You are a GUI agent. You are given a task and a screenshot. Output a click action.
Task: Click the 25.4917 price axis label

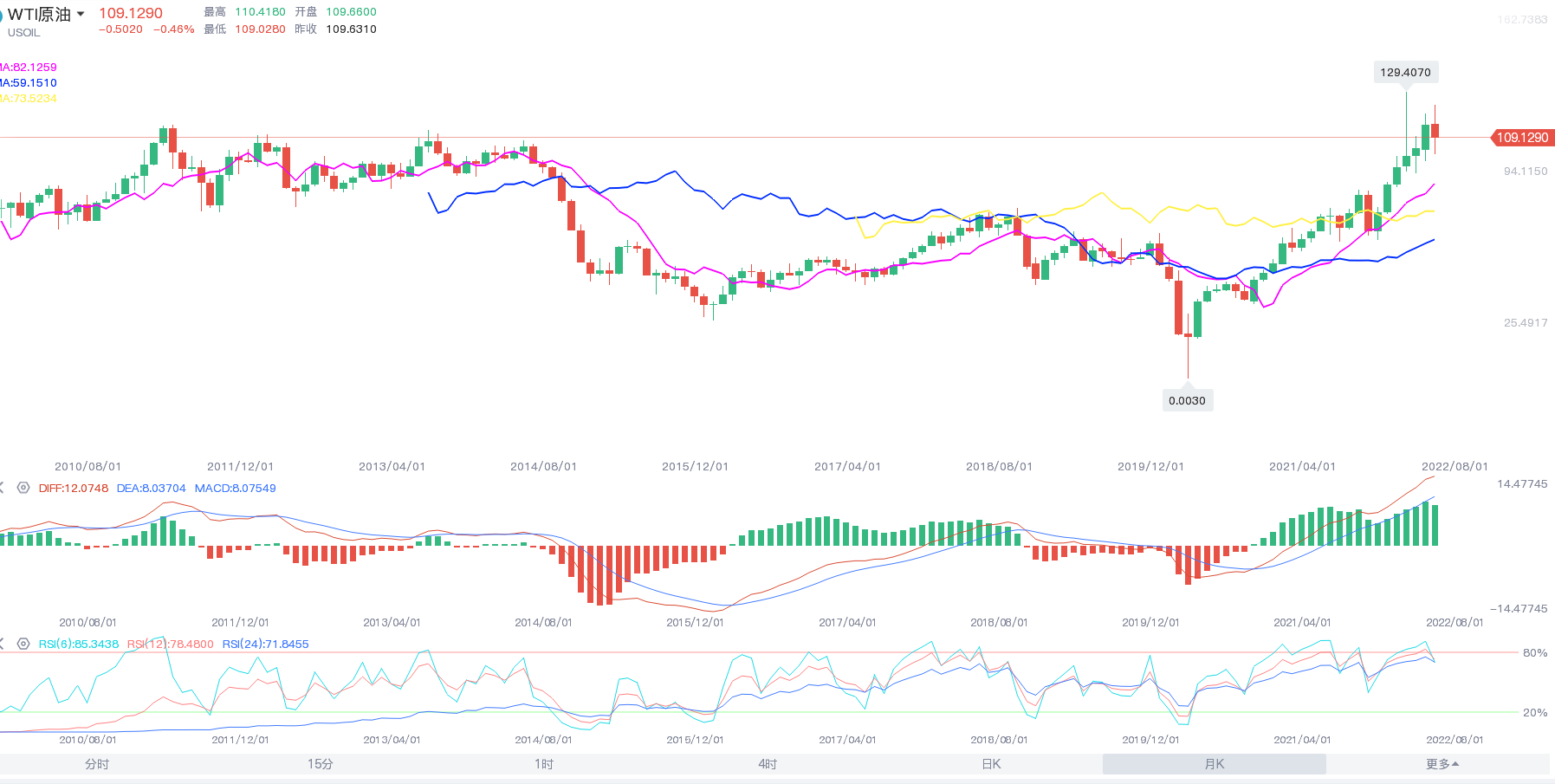tap(1526, 322)
